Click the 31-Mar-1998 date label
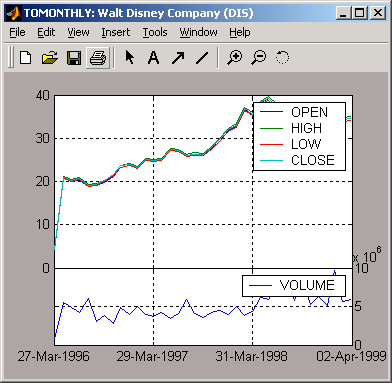 251,356
